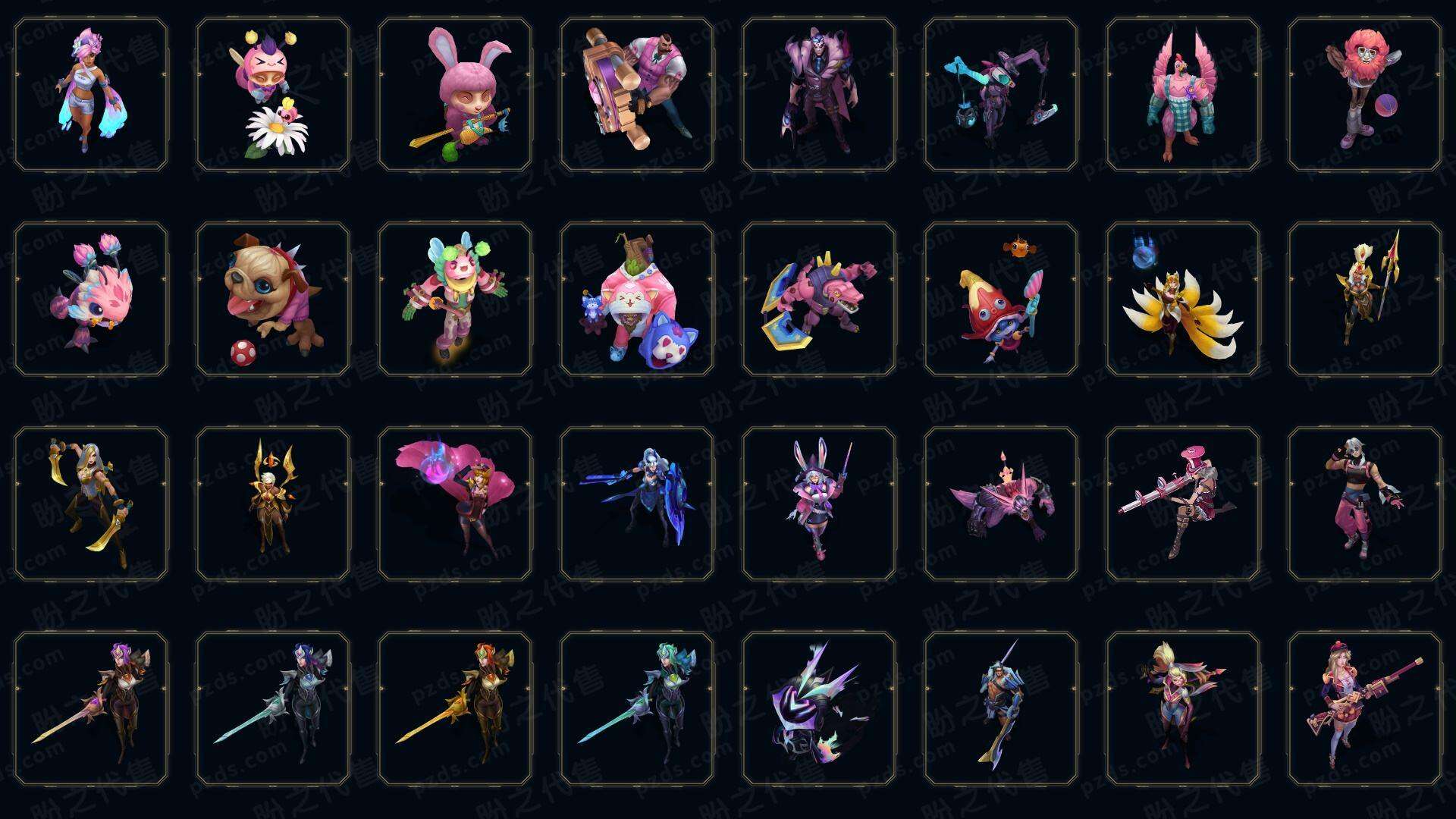Choose the purple-haired golden sword knight

(91, 709)
